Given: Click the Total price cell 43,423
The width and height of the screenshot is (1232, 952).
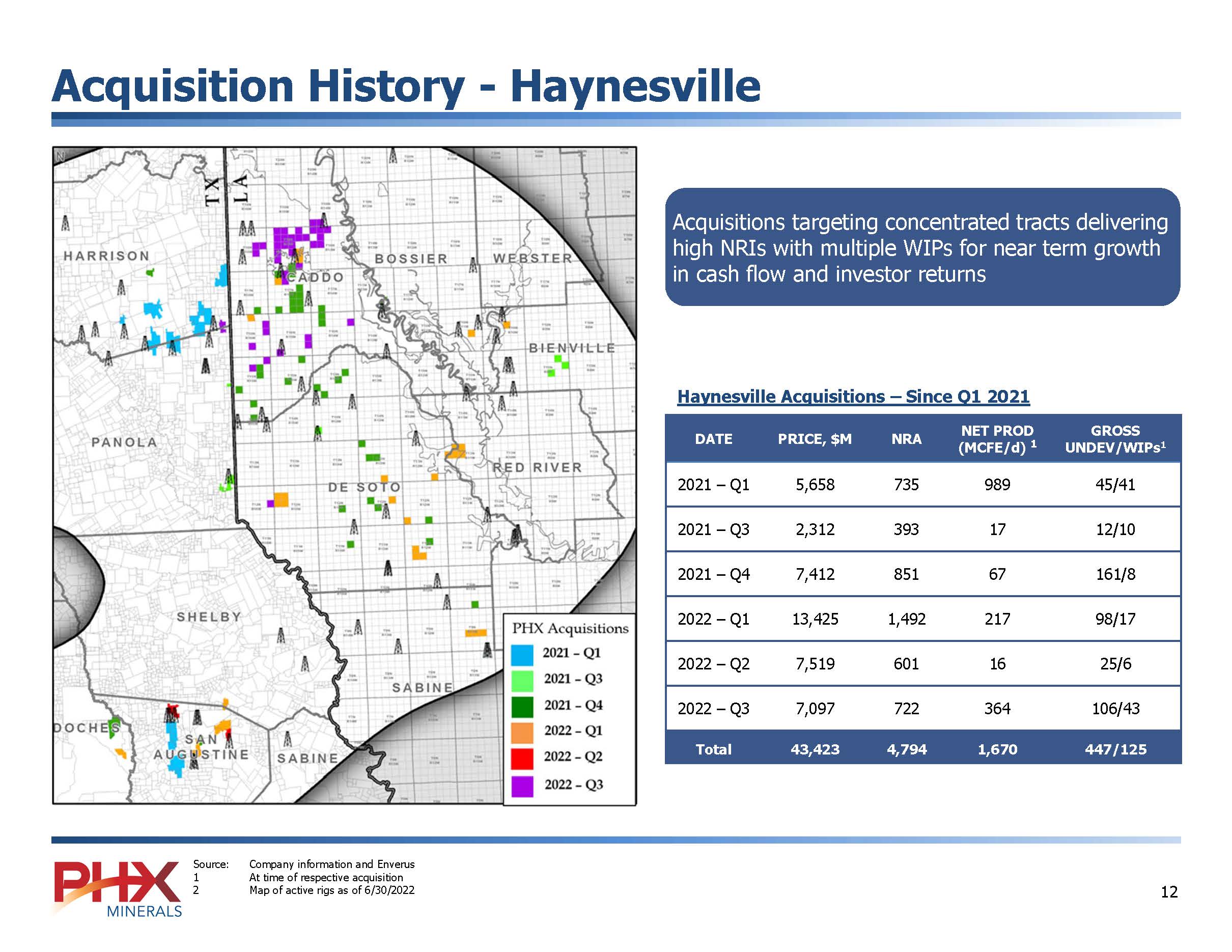Looking at the screenshot, I should click(x=815, y=749).
